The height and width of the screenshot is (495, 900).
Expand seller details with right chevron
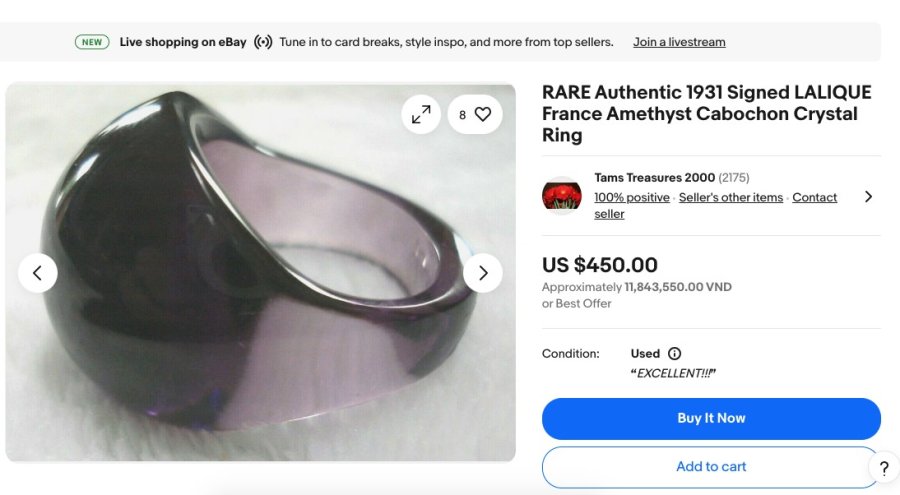click(868, 196)
